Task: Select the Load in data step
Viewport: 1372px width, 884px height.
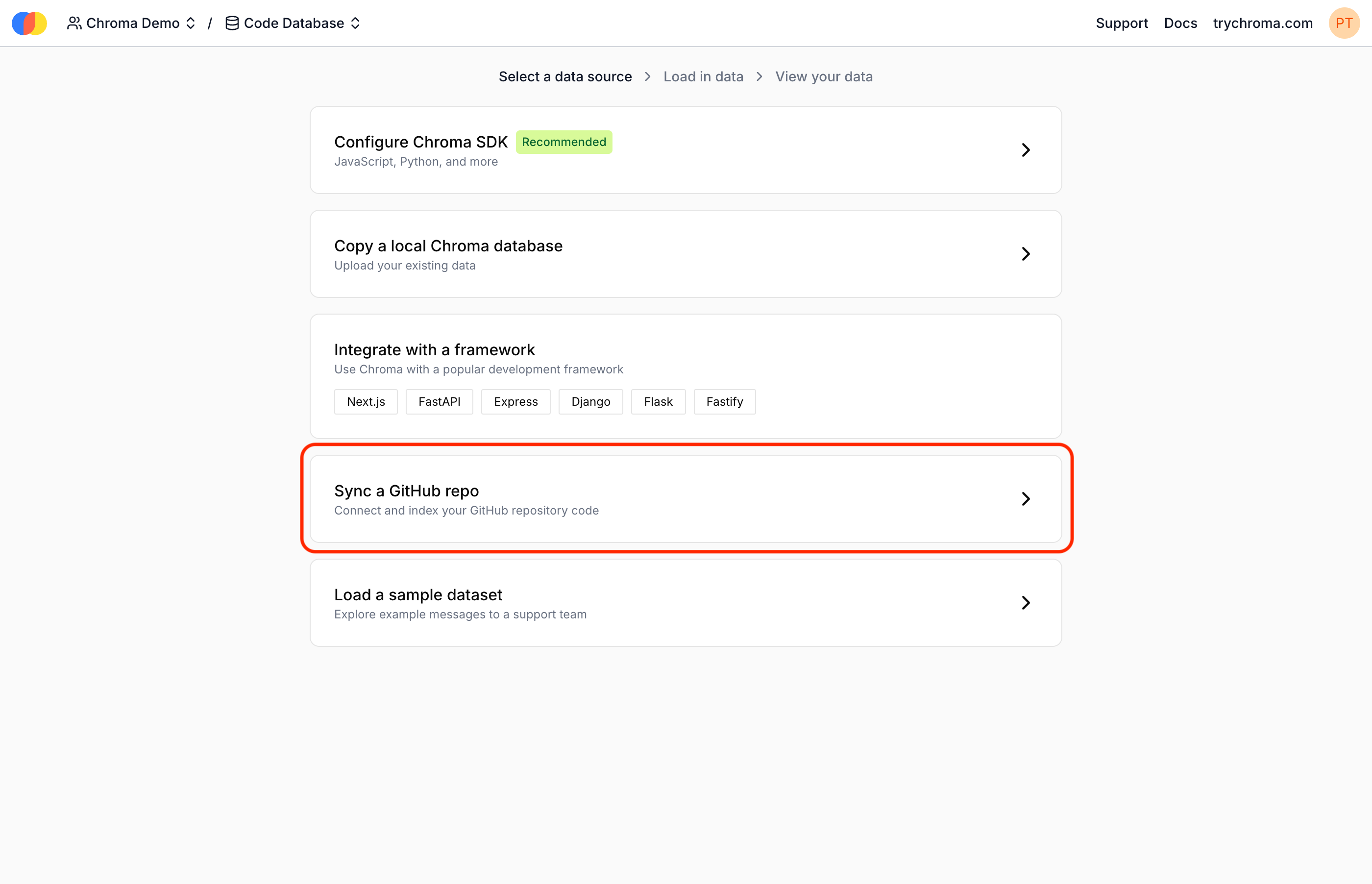Action: point(703,76)
